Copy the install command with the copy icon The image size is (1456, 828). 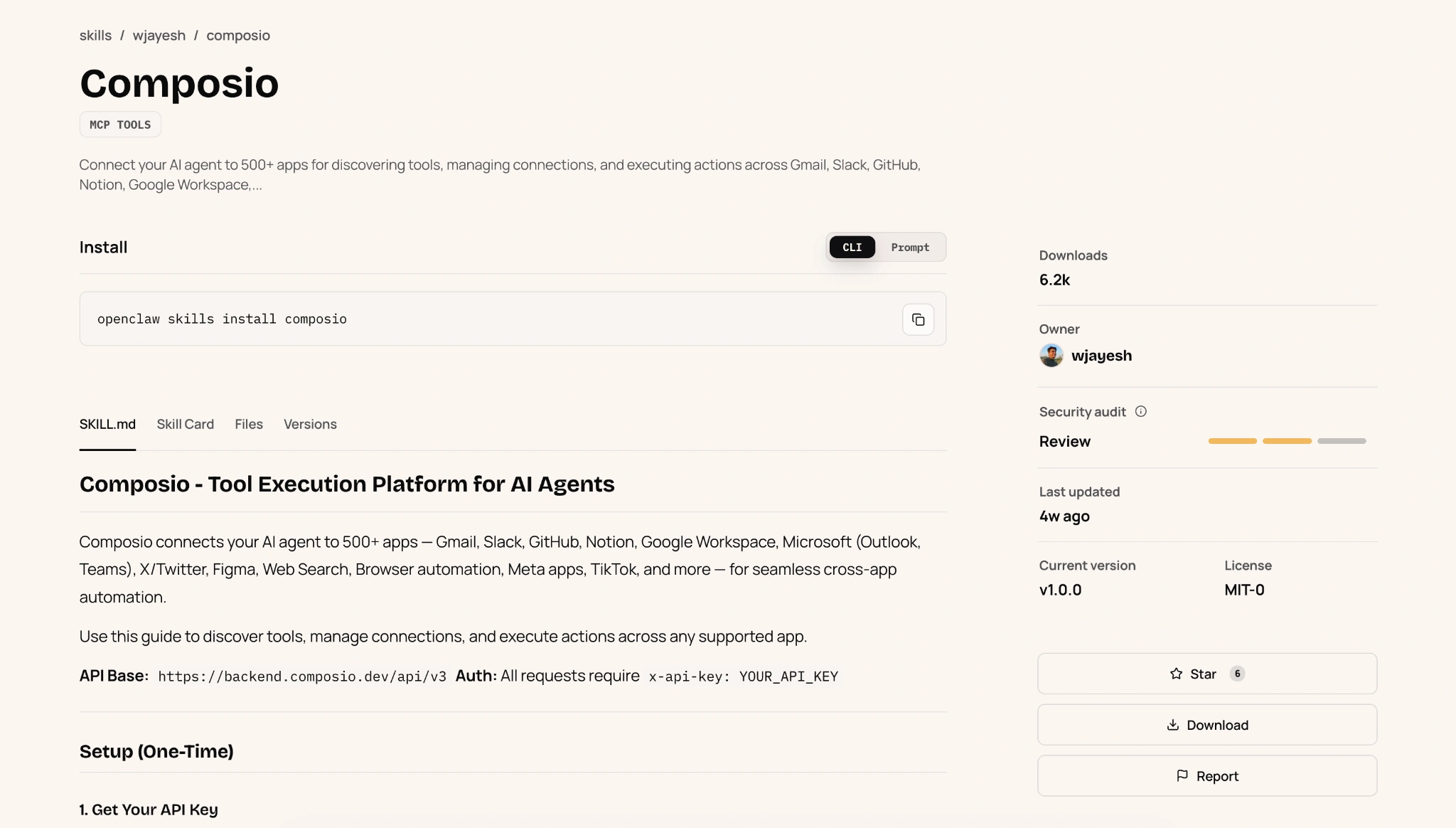click(x=918, y=319)
